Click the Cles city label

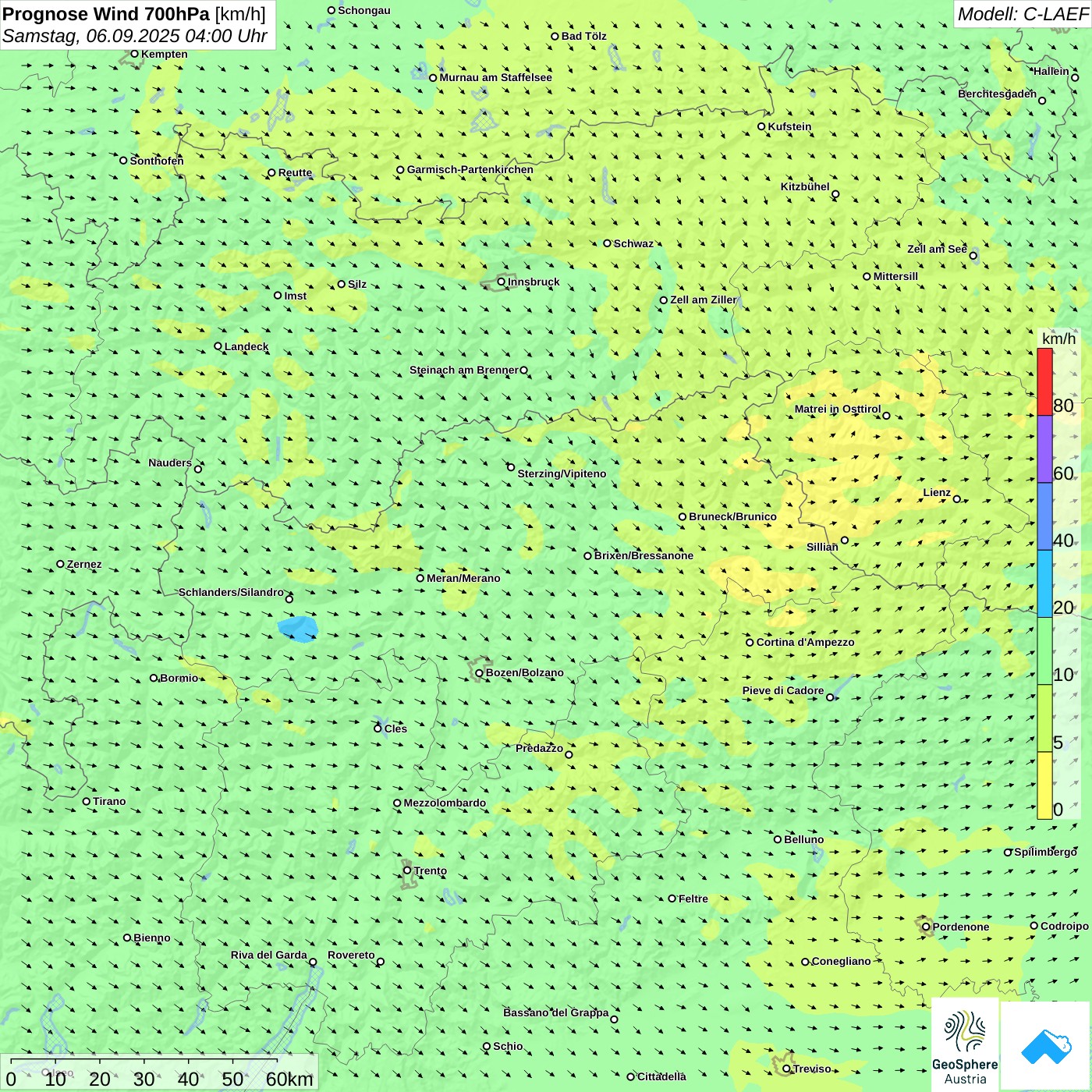(395, 729)
